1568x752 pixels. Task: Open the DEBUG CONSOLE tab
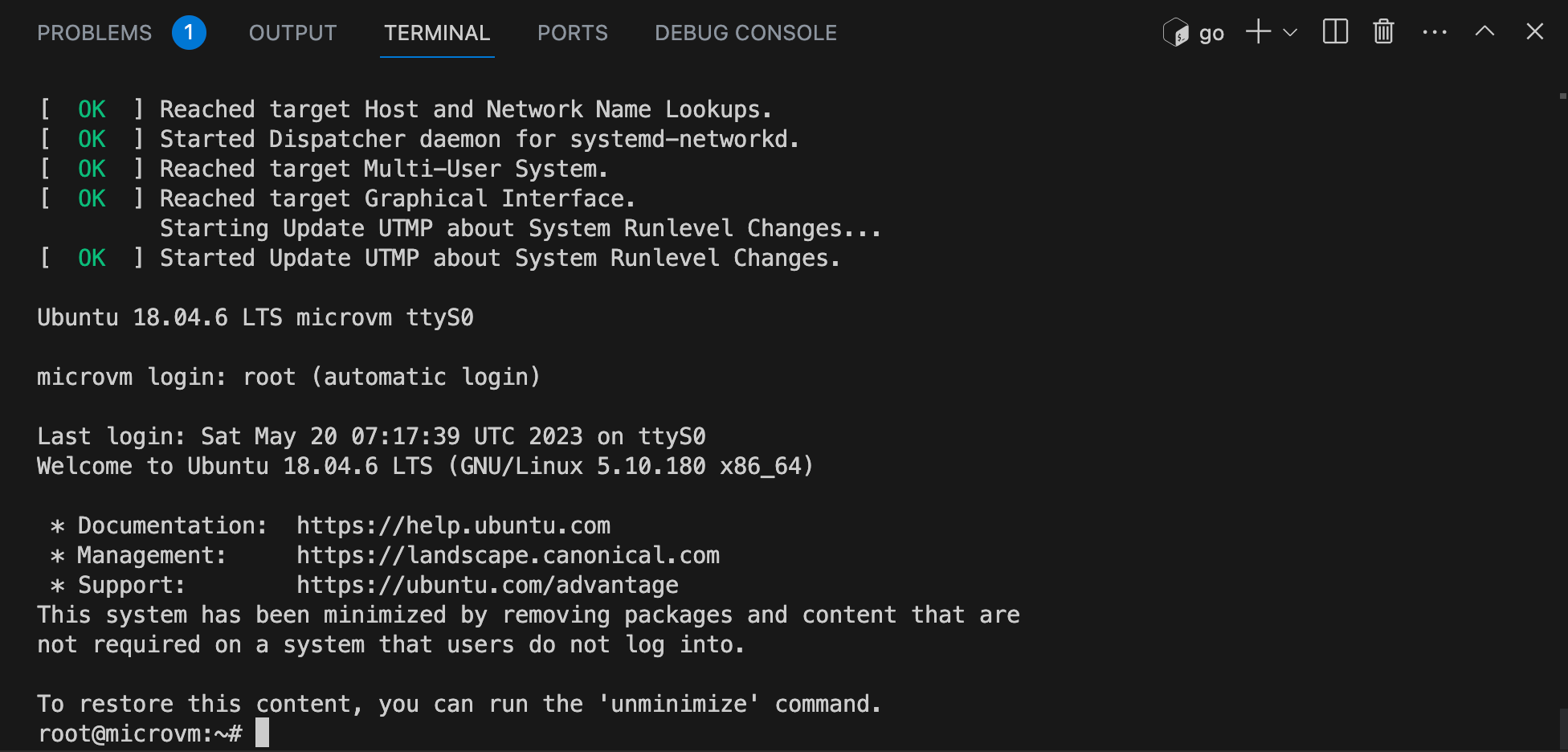(x=745, y=33)
